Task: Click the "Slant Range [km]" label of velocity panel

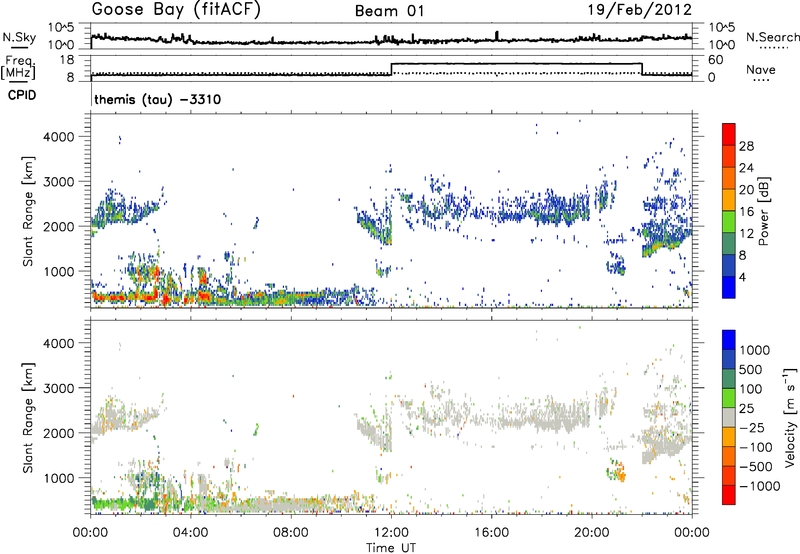Action: click(28, 418)
